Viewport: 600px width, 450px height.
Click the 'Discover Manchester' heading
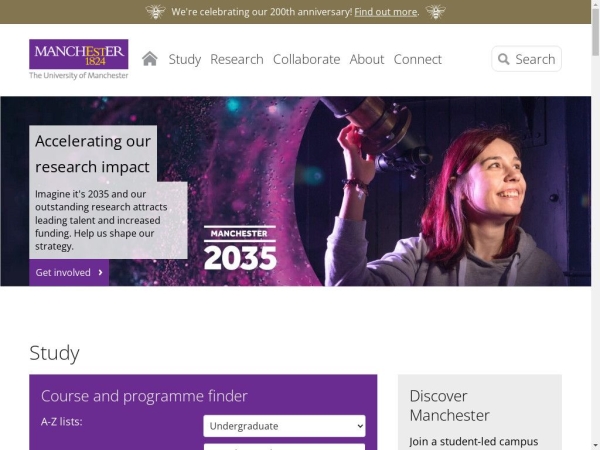click(450, 406)
